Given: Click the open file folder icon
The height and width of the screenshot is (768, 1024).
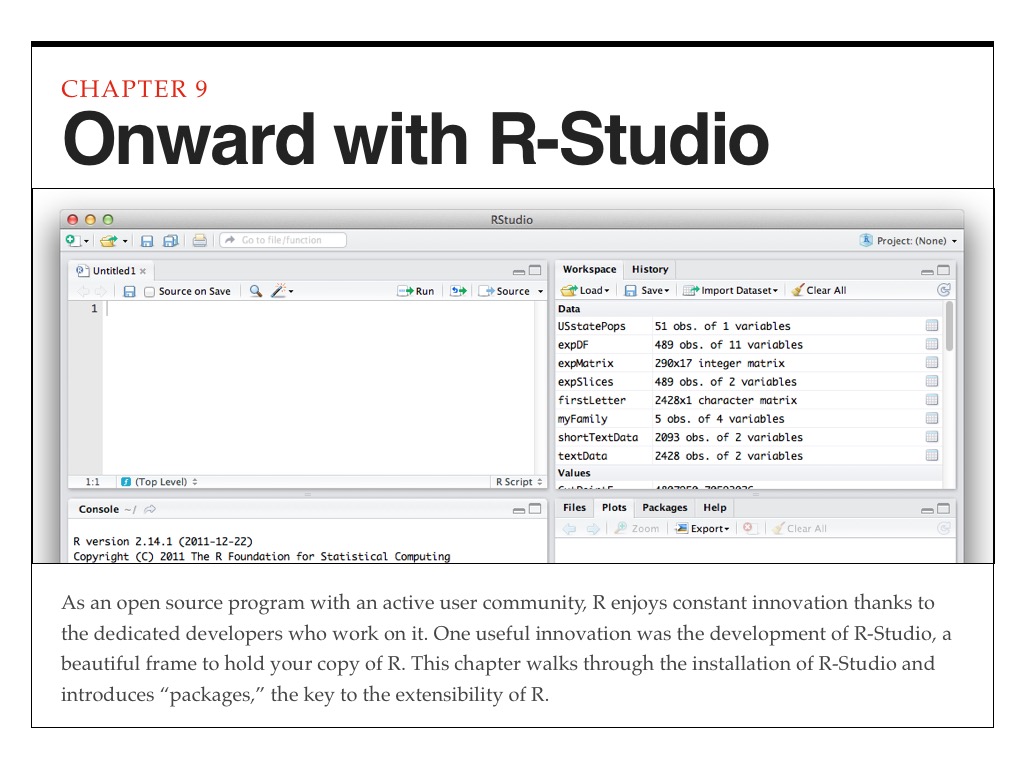Looking at the screenshot, I should tap(108, 241).
